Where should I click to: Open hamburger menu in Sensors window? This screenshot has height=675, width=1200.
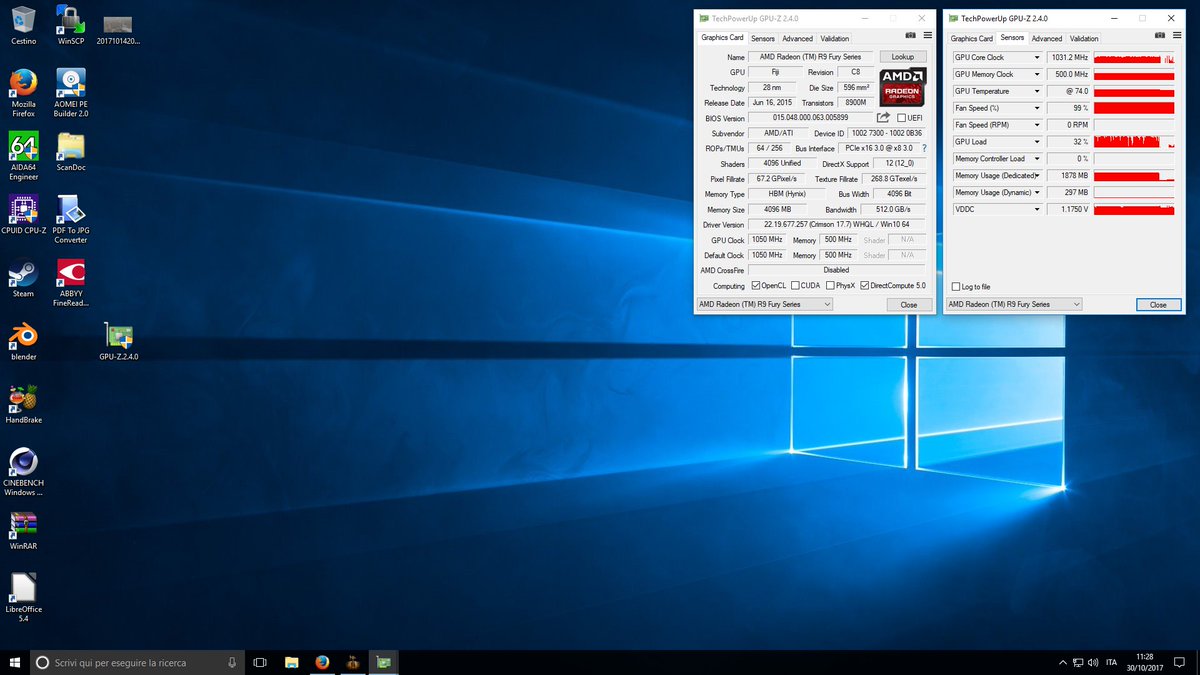(x=1175, y=36)
